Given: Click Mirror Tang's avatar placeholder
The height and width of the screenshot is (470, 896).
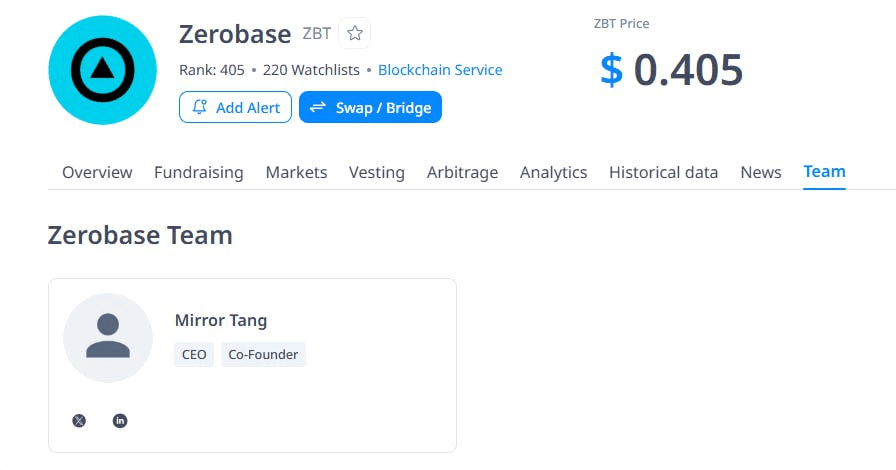Looking at the screenshot, I should point(108,338).
